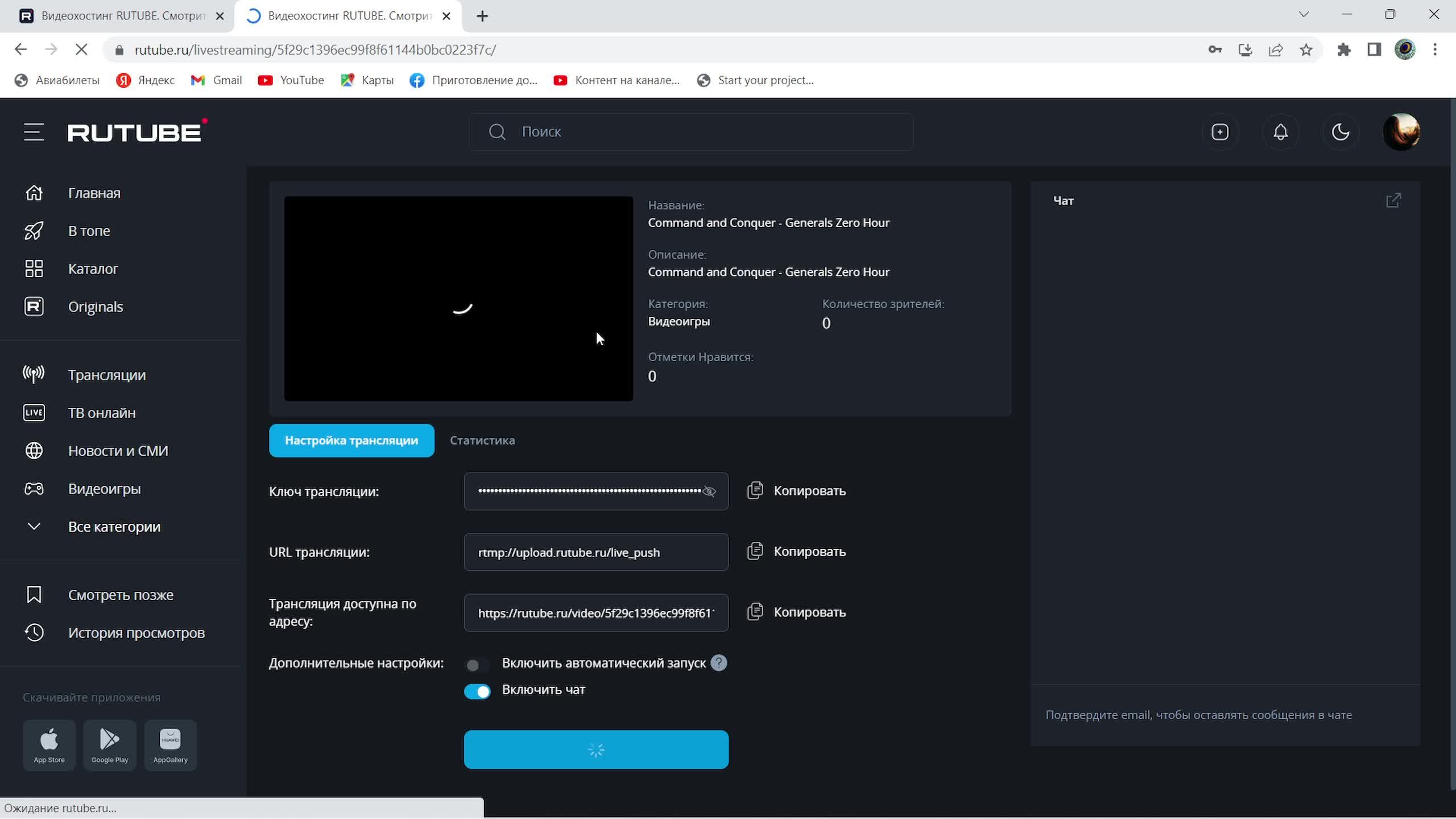Switch theme with moon icon

(x=1341, y=132)
